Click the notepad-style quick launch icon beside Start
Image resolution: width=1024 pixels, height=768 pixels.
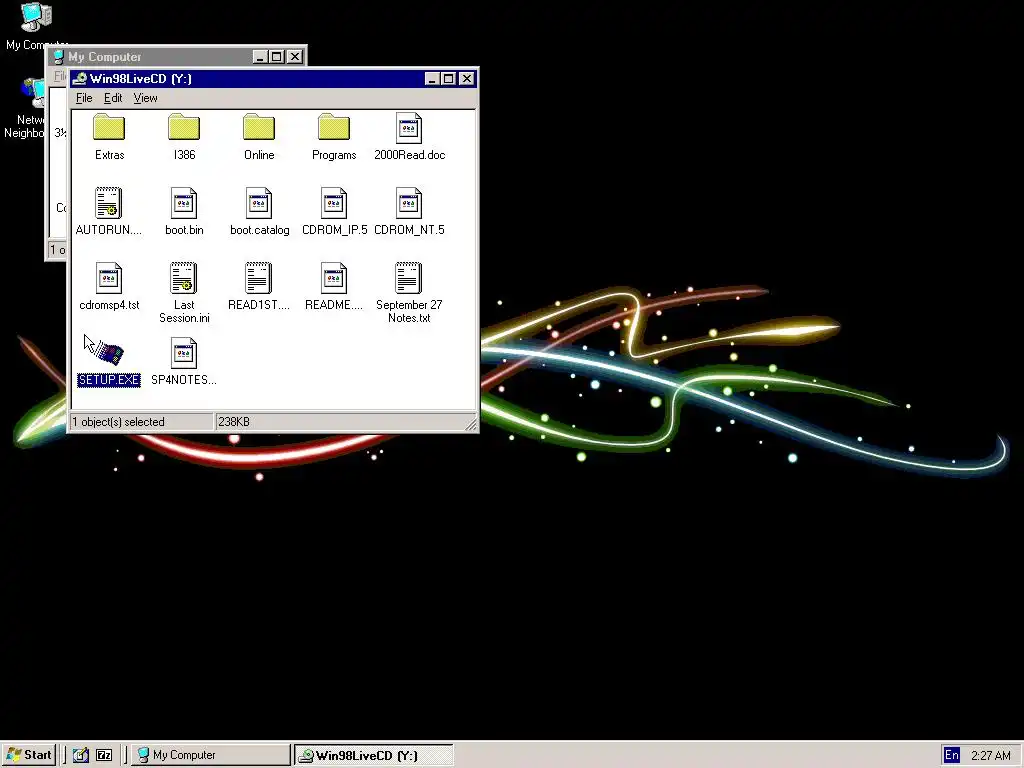[80, 755]
